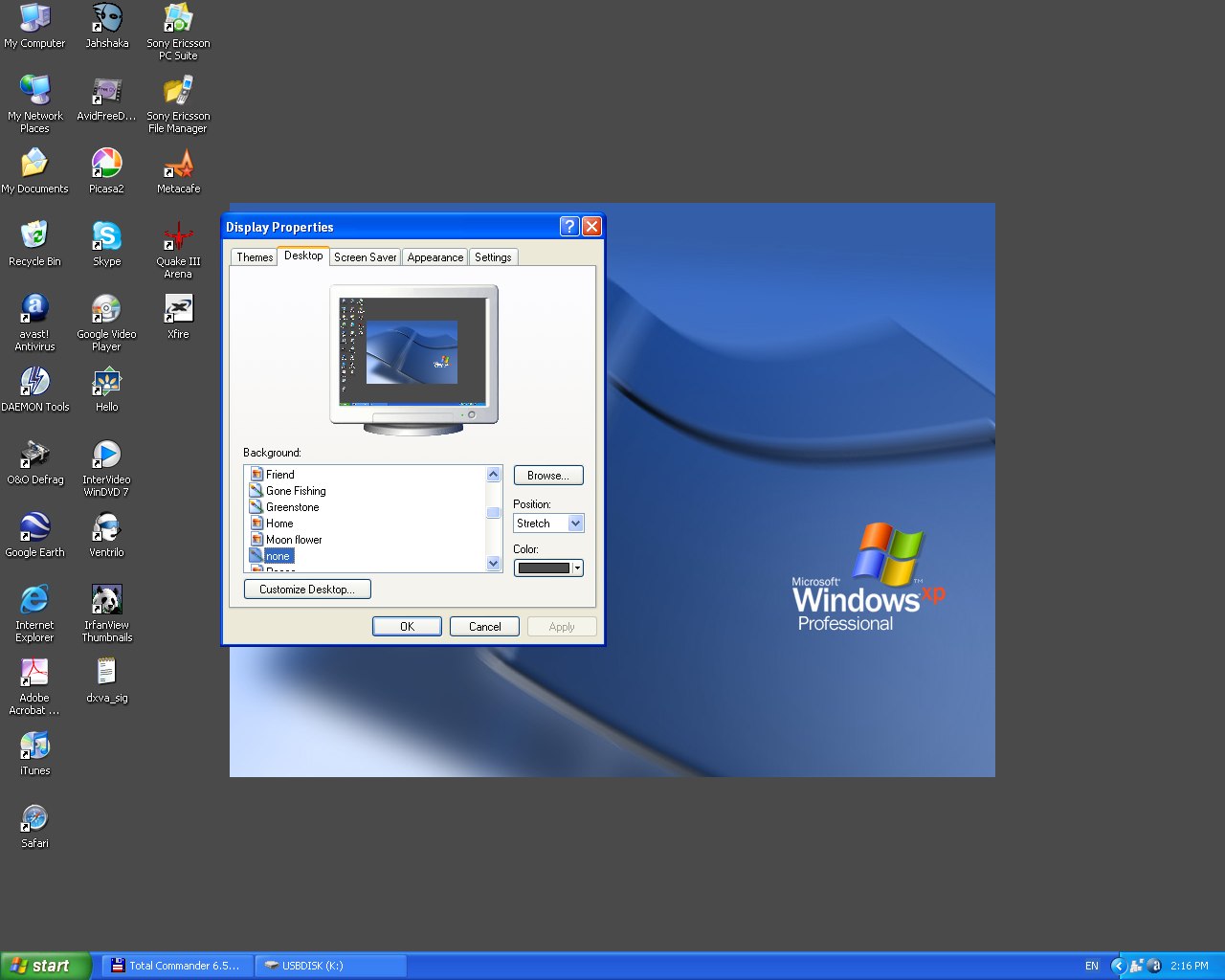This screenshot has width=1225, height=980.
Task: Select the iTunes desktop icon
Action: pyautogui.click(x=34, y=753)
